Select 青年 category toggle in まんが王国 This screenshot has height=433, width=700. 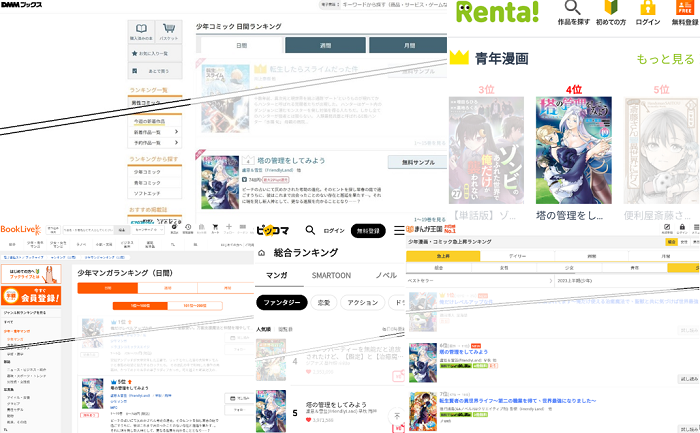634,268
